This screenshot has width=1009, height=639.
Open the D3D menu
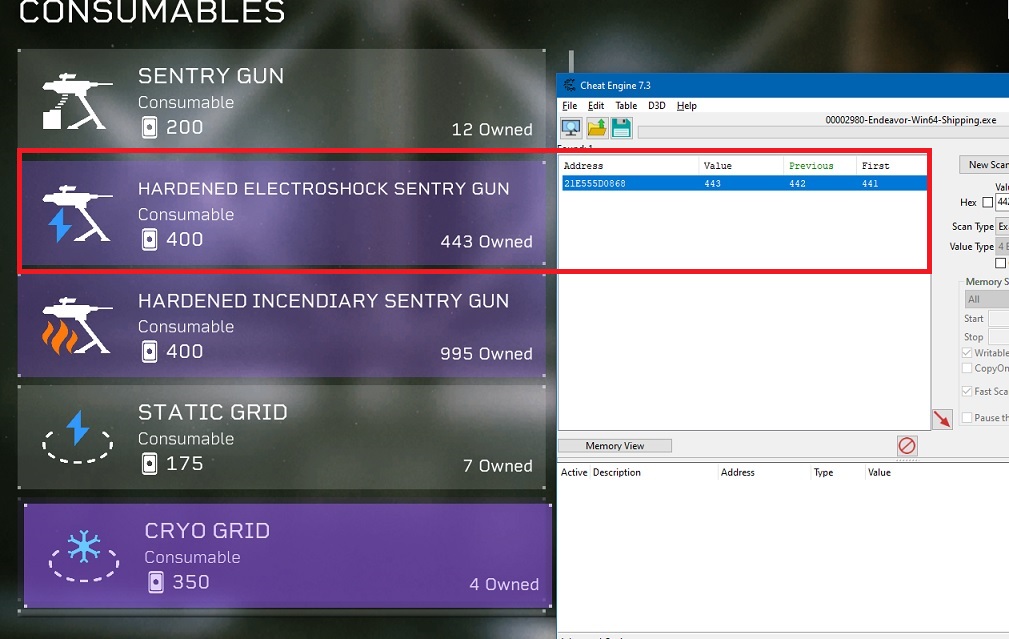656,106
